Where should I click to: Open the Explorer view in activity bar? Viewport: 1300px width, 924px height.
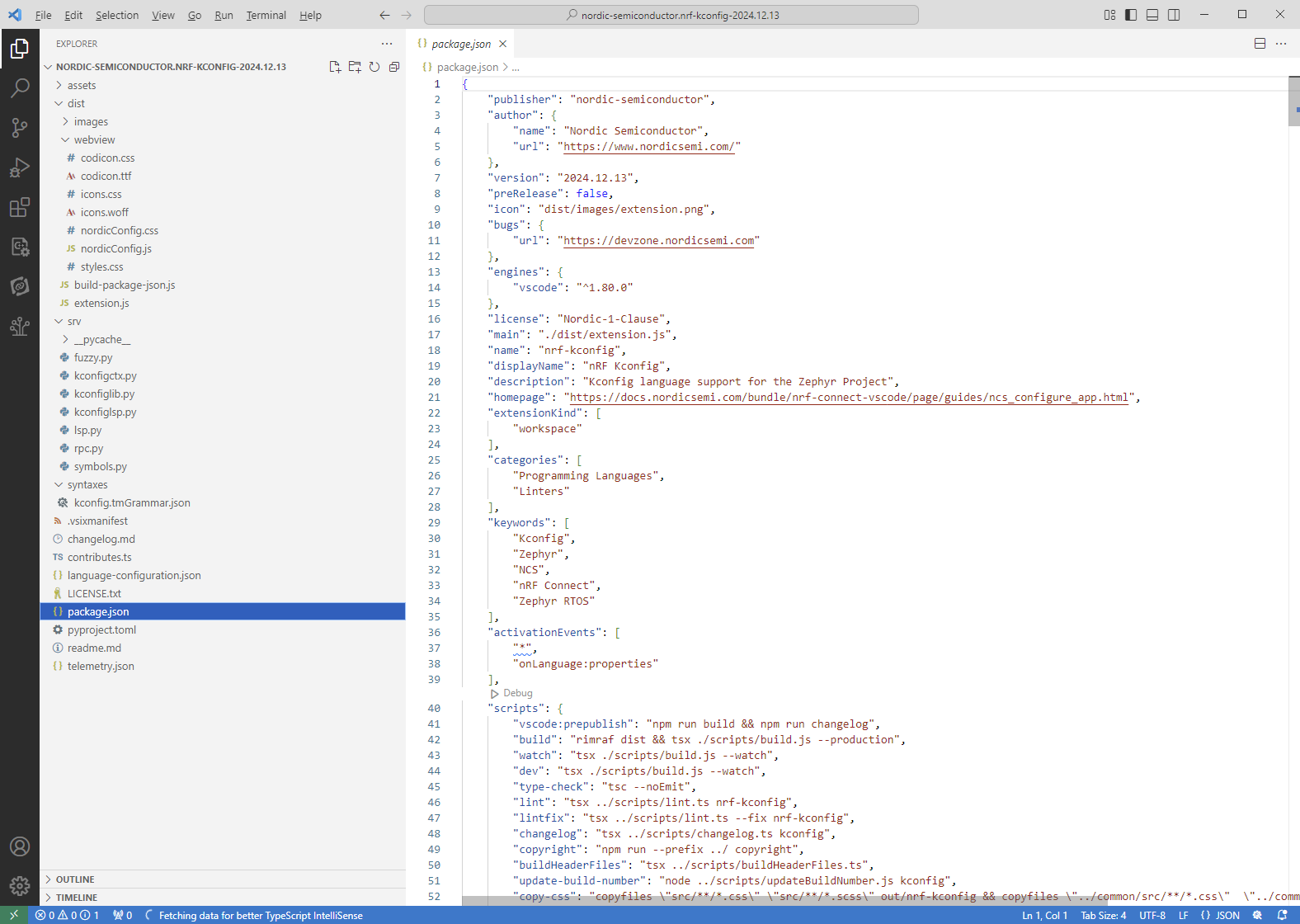click(x=20, y=49)
